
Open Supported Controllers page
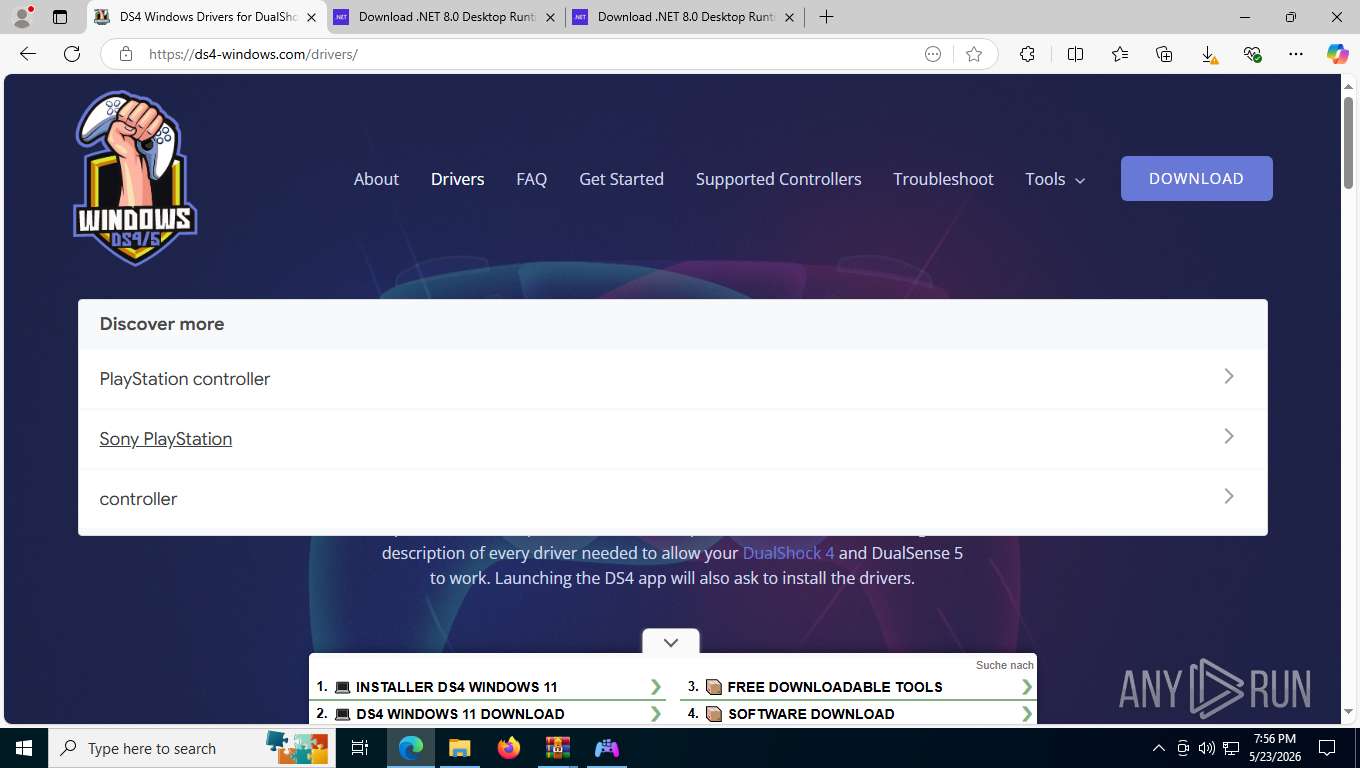pyautogui.click(x=778, y=179)
